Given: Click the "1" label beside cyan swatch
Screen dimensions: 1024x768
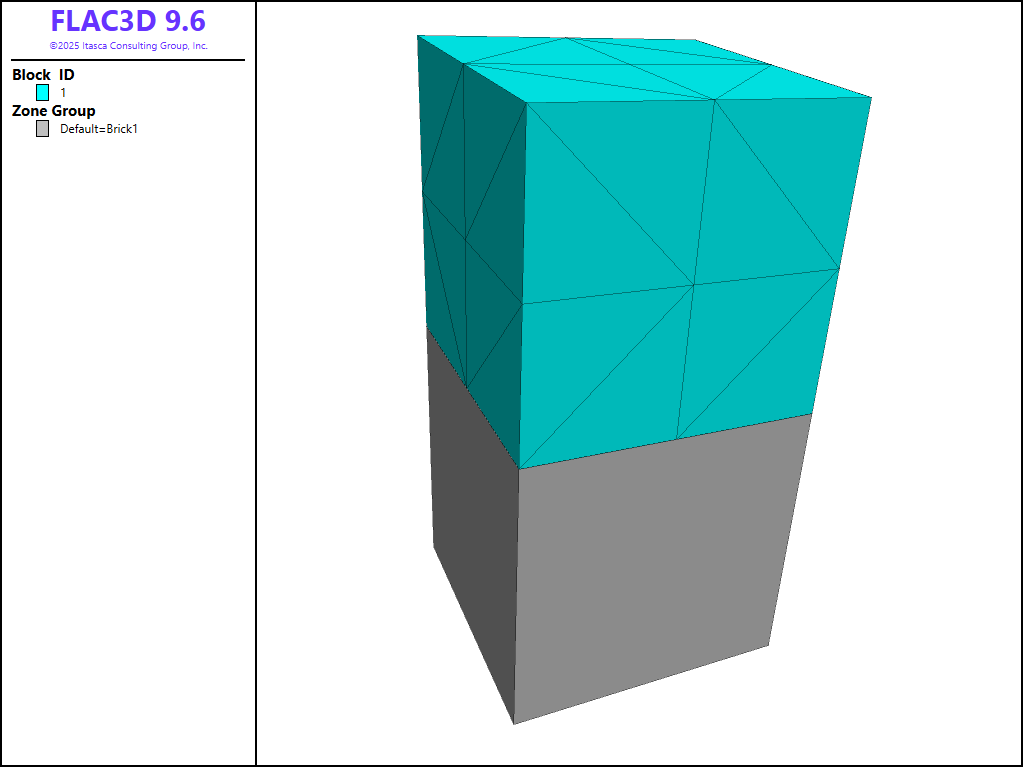Looking at the screenshot, I should [x=64, y=92].
